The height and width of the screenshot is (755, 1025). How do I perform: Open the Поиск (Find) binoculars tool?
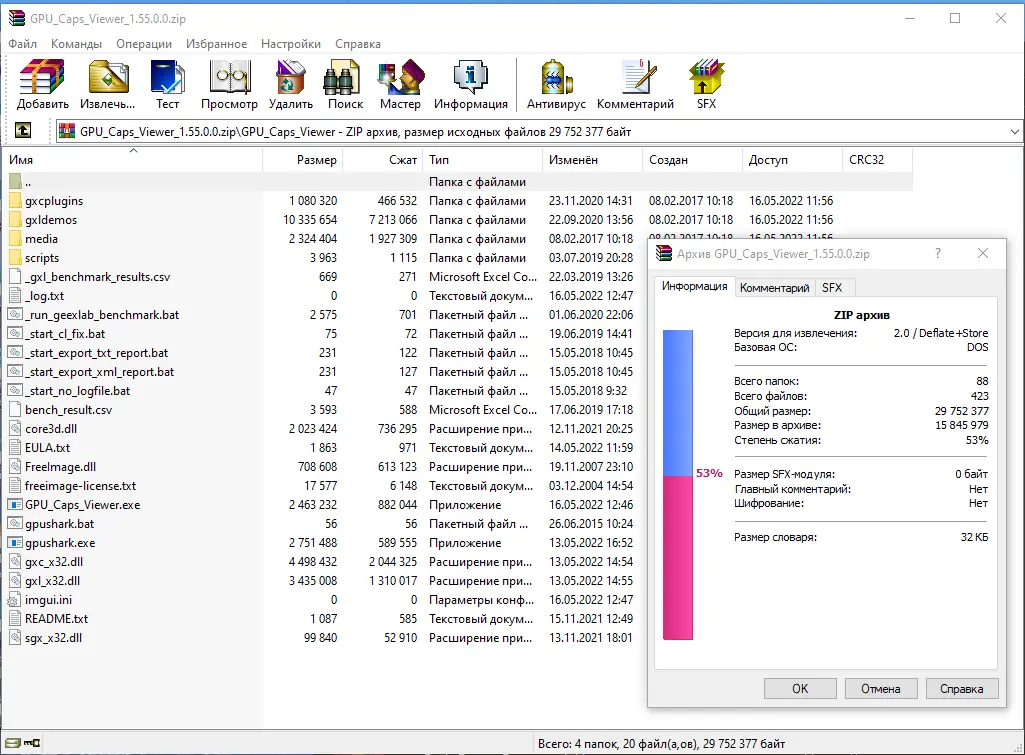[342, 76]
